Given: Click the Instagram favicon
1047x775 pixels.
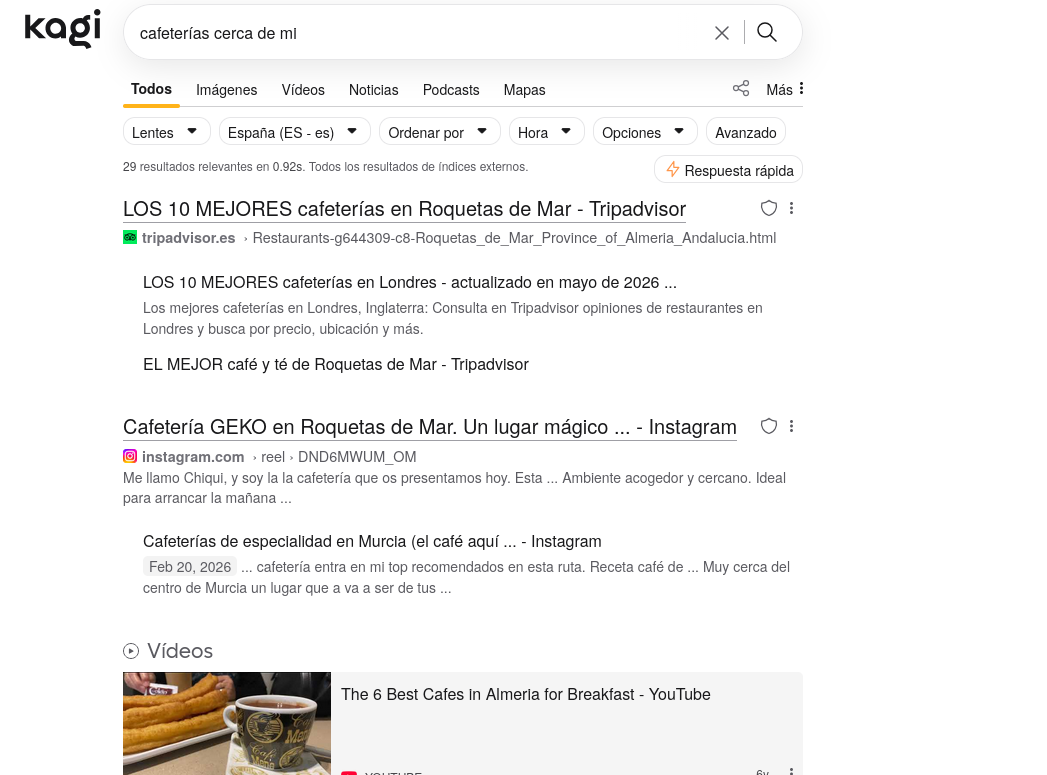Looking at the screenshot, I should click(x=130, y=457).
